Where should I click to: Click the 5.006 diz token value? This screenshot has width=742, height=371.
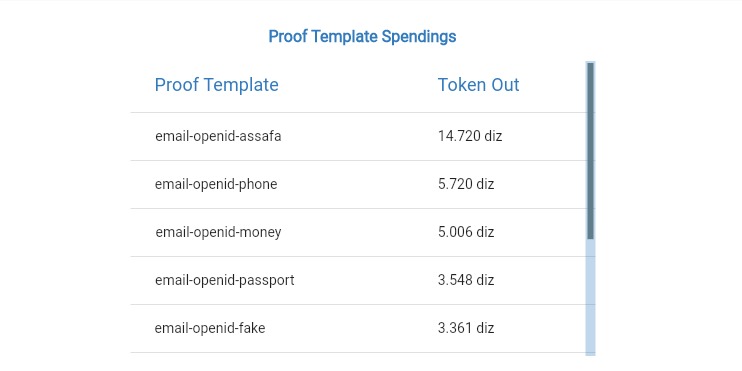(x=466, y=232)
